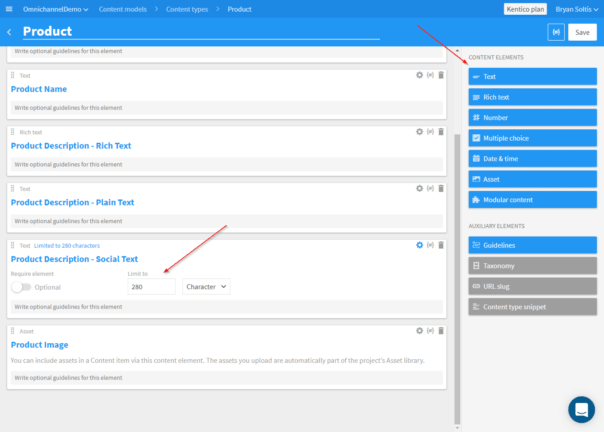Show codename of Product Image element
Image resolution: width=604 pixels, height=432 pixels.
[x=430, y=331]
